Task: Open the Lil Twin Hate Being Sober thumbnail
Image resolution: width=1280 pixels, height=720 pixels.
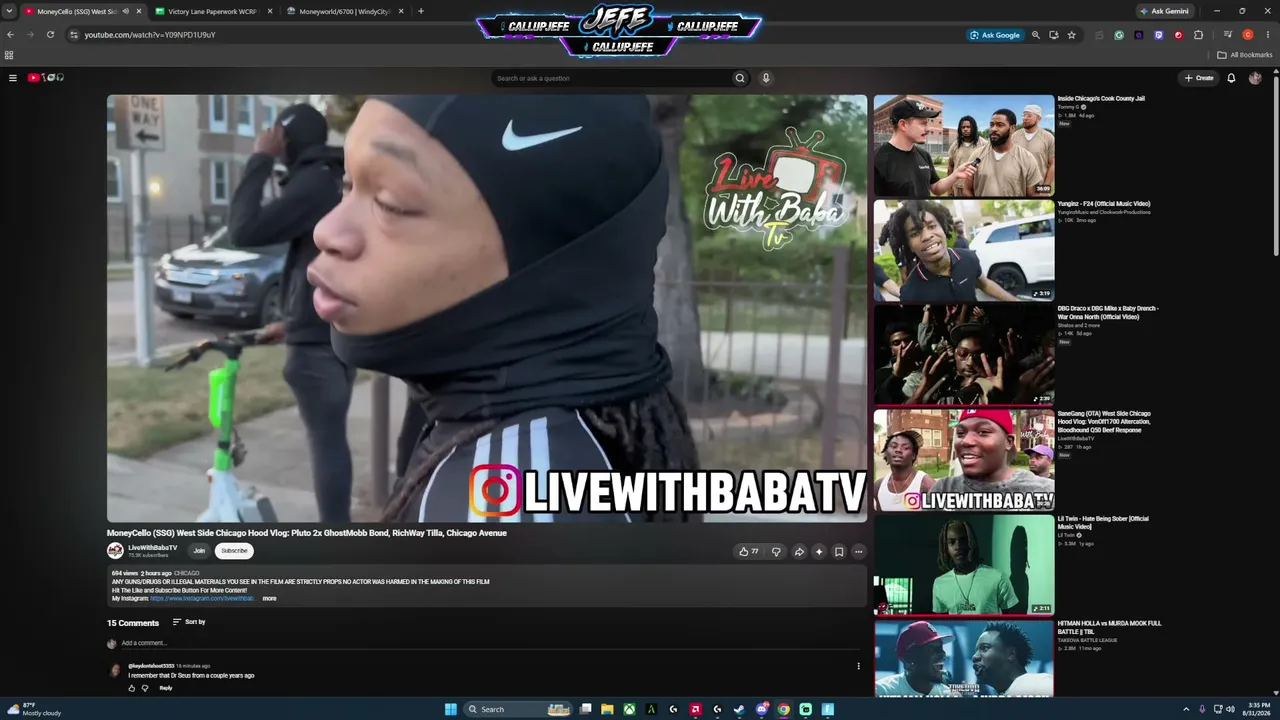Action: tap(964, 566)
